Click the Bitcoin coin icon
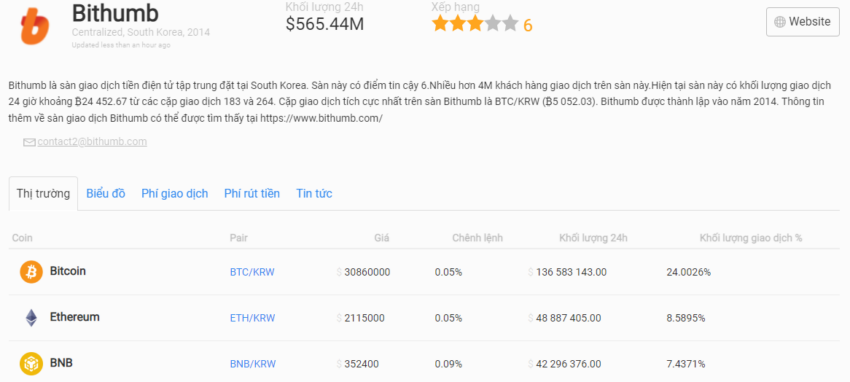The height and width of the screenshot is (382, 850). [x=31, y=271]
